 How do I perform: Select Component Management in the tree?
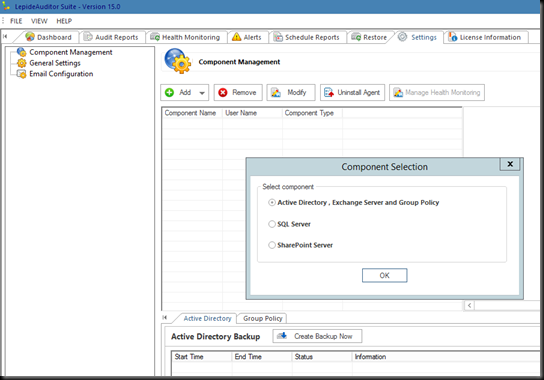(71, 52)
